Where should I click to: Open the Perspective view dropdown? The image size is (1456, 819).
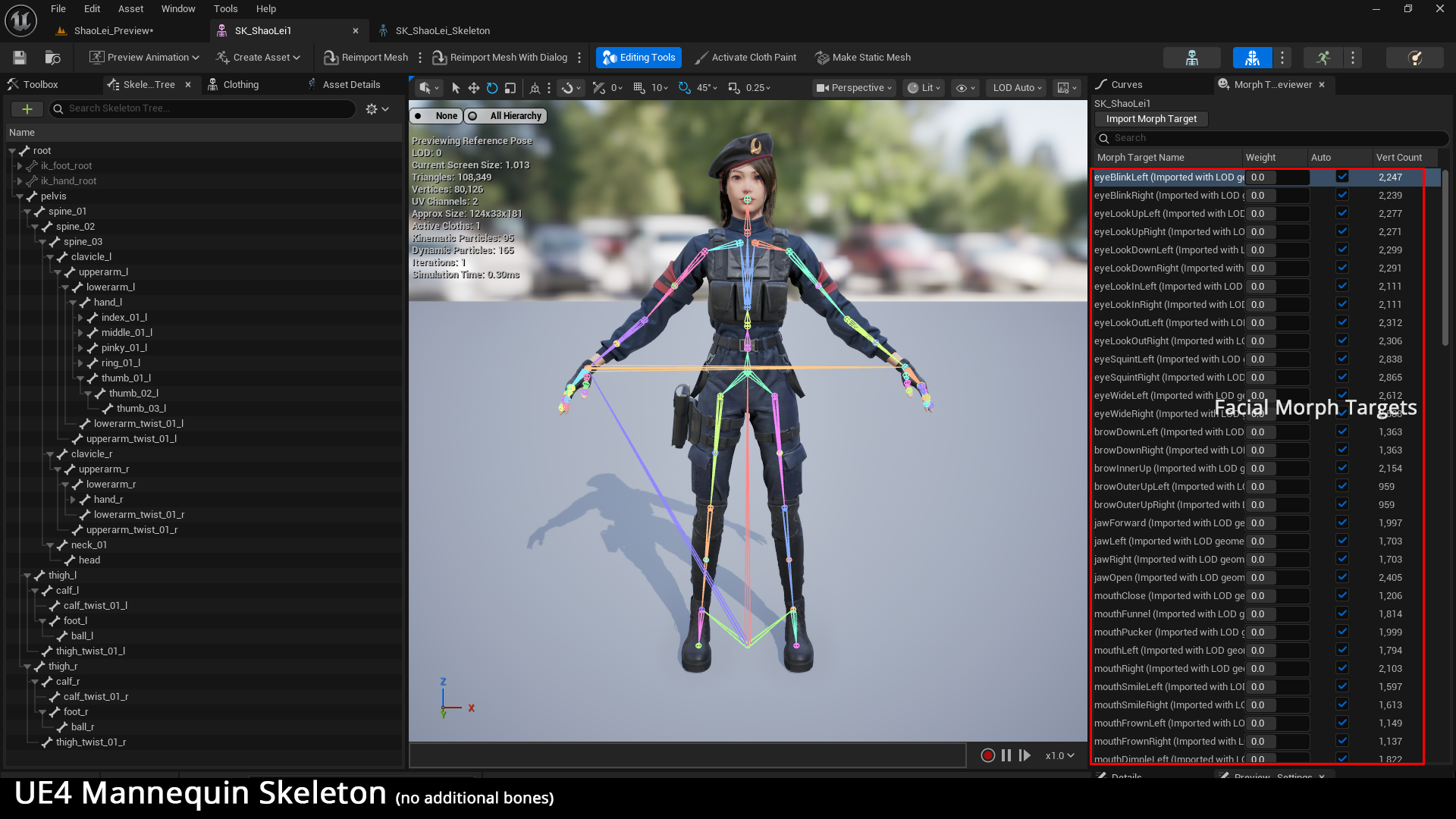(853, 88)
